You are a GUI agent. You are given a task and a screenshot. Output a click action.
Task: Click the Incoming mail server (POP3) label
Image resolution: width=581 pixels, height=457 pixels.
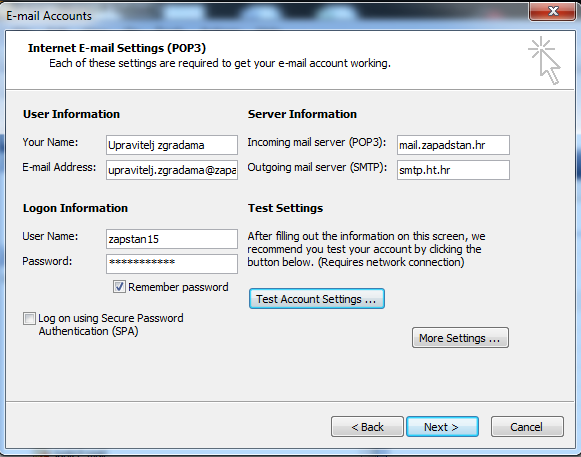pyautogui.click(x=317, y=142)
